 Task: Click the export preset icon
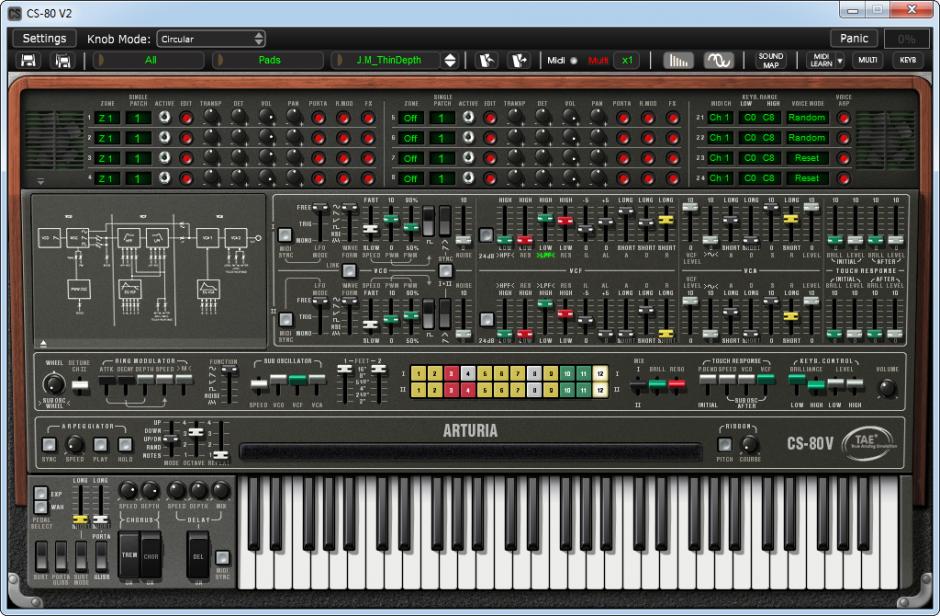519,60
